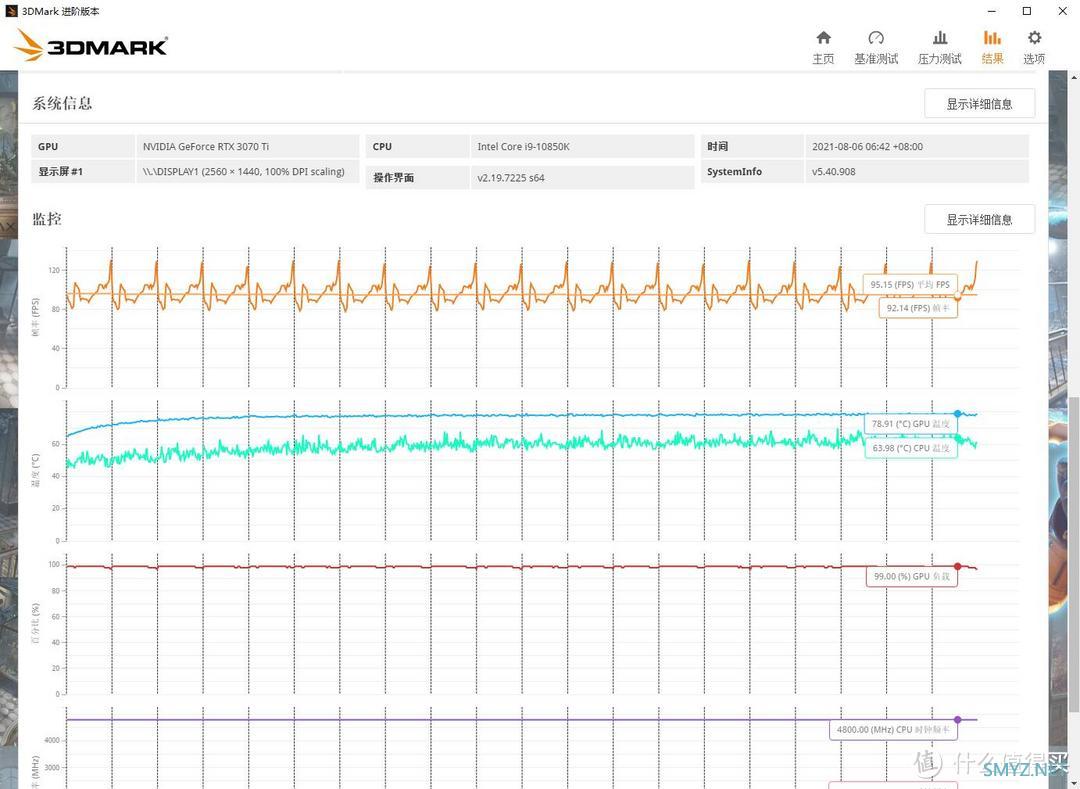Open the Home (主页) icon
1080x789 pixels.
[x=823, y=38]
